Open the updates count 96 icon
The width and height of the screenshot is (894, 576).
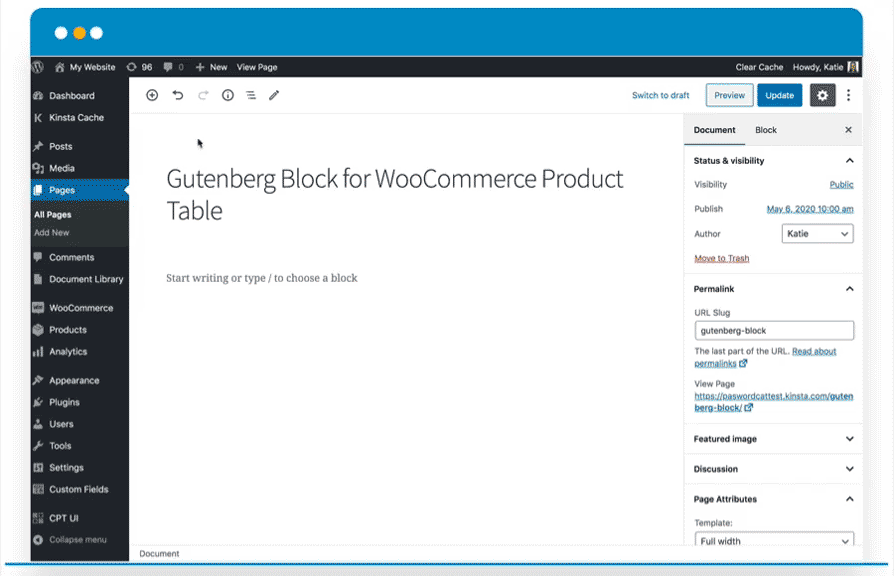[x=139, y=67]
